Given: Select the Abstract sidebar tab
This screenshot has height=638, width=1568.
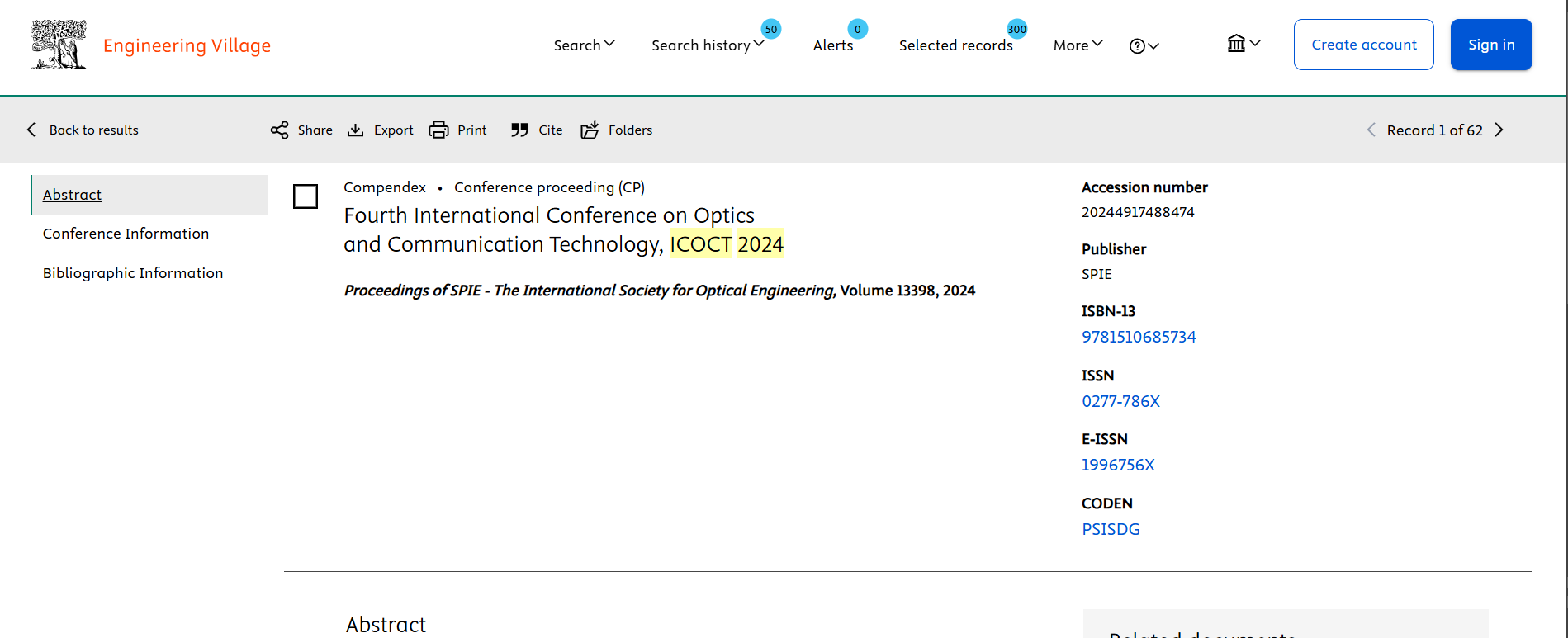Looking at the screenshot, I should click(x=149, y=195).
